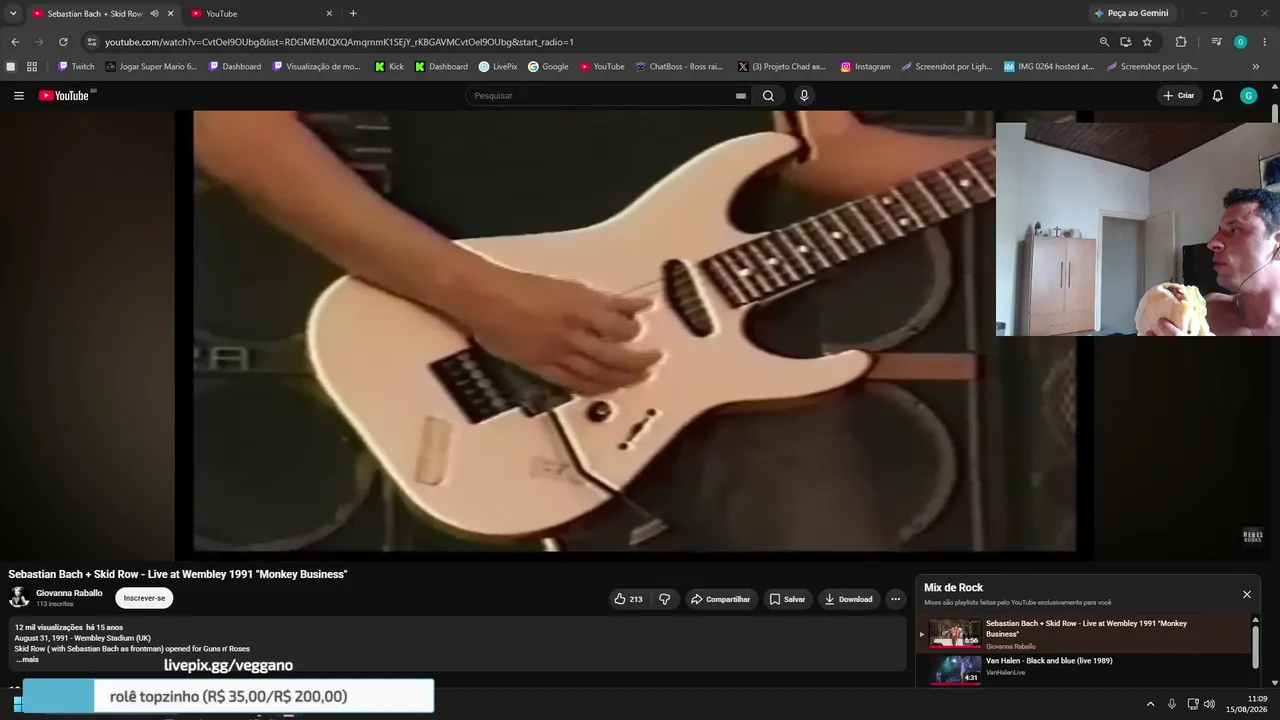
Task: Open more actions for the video
Action: click(x=895, y=599)
